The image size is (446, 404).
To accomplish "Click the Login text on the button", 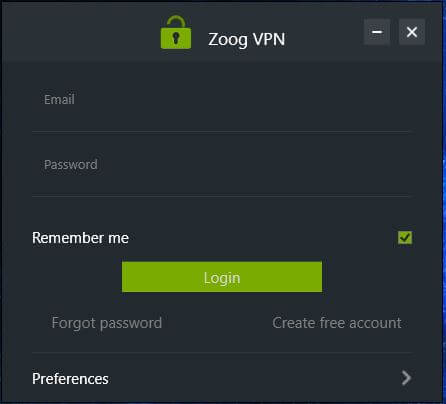I will [222, 278].
